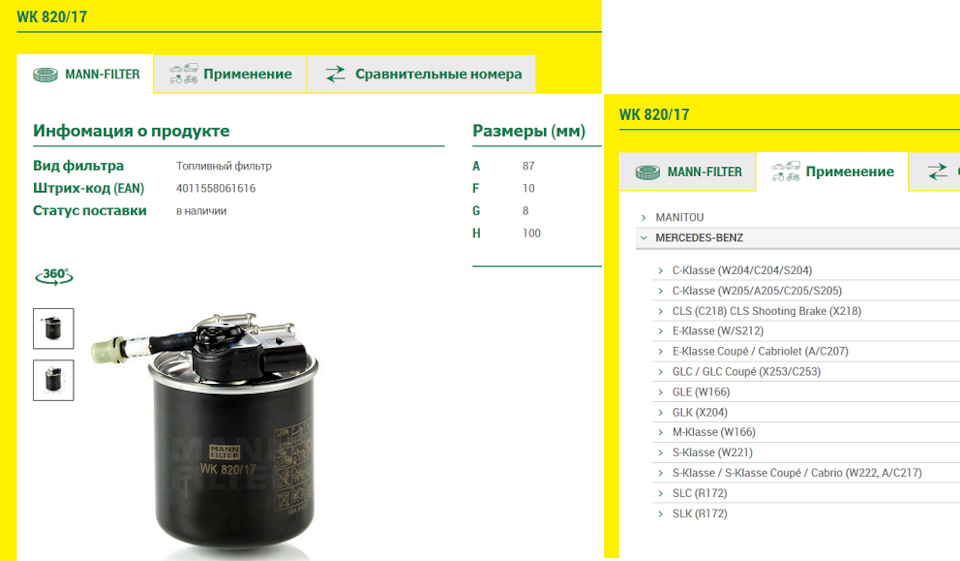This screenshot has height=561, width=960.
Task: Open the left panel Применение tab
Action: [x=230, y=74]
